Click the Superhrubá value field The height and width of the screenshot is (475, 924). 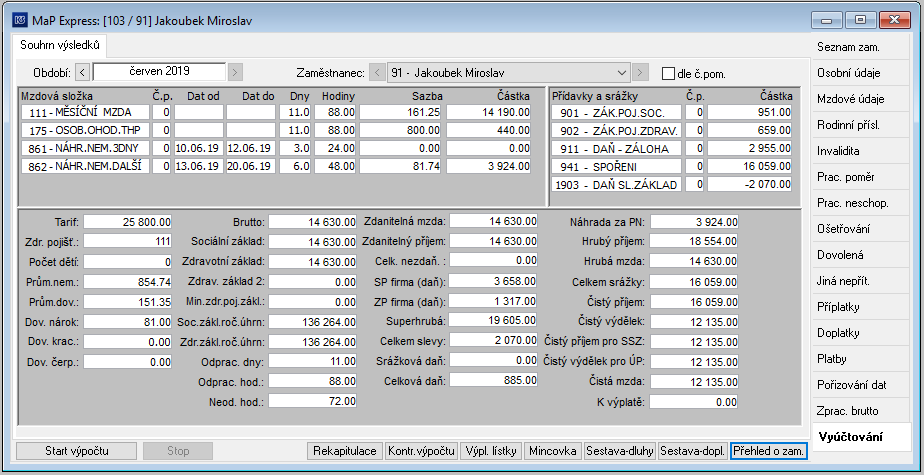493,320
